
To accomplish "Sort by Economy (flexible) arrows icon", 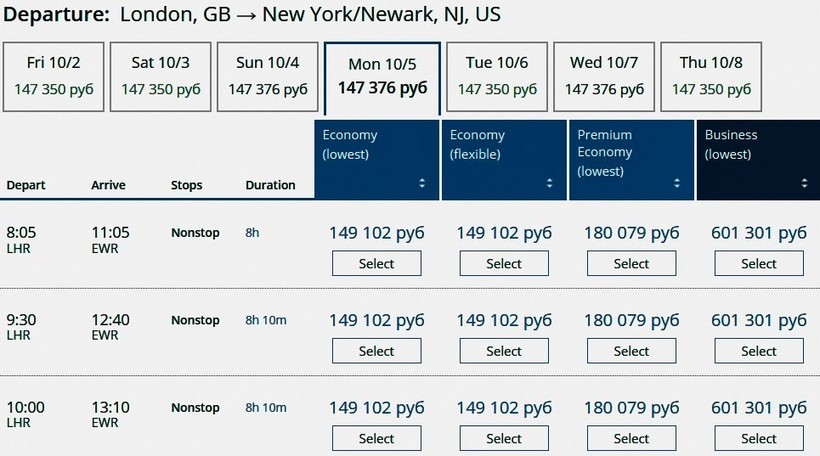I will click(549, 183).
